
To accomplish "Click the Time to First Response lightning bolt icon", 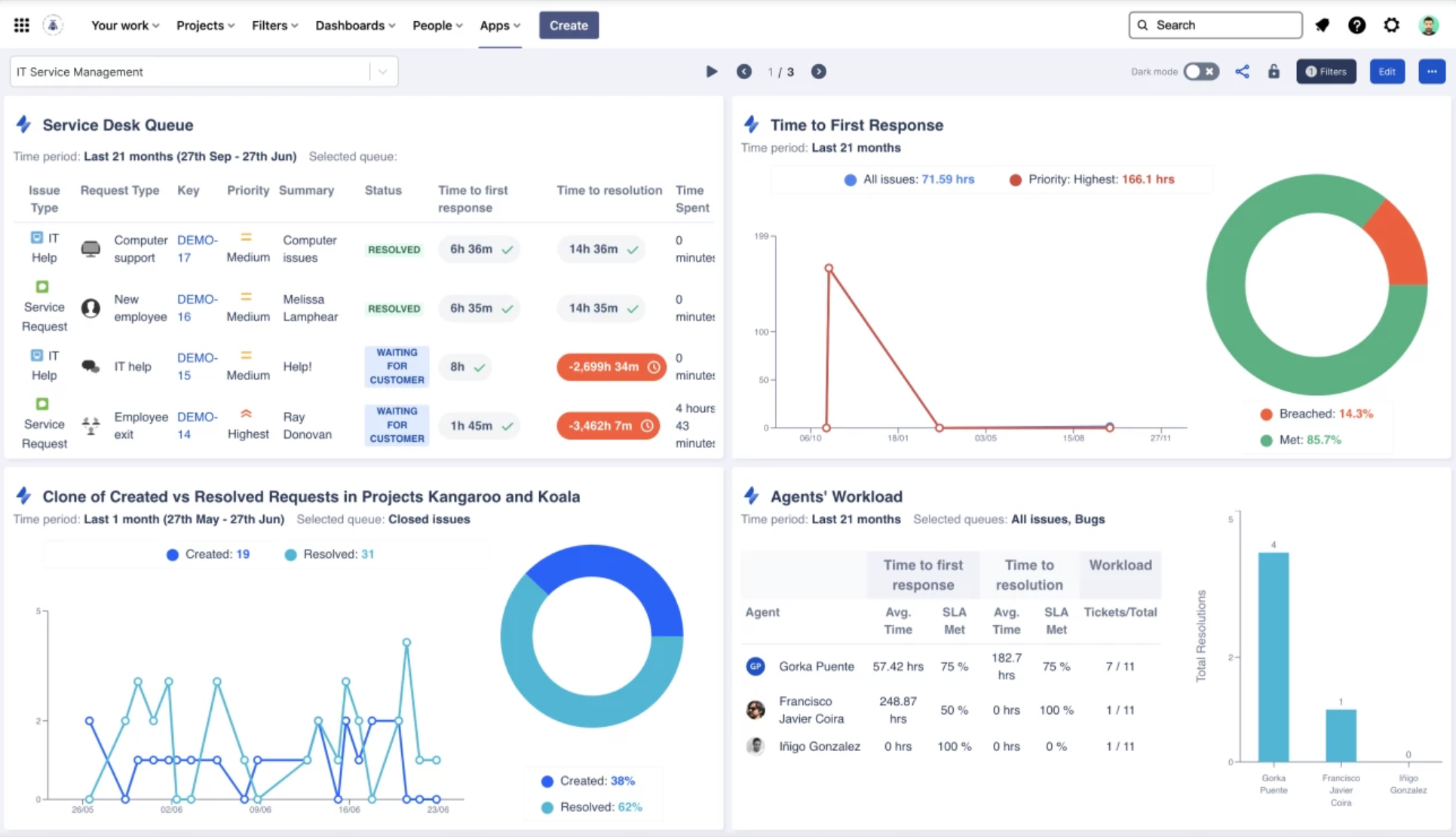I will (752, 124).
